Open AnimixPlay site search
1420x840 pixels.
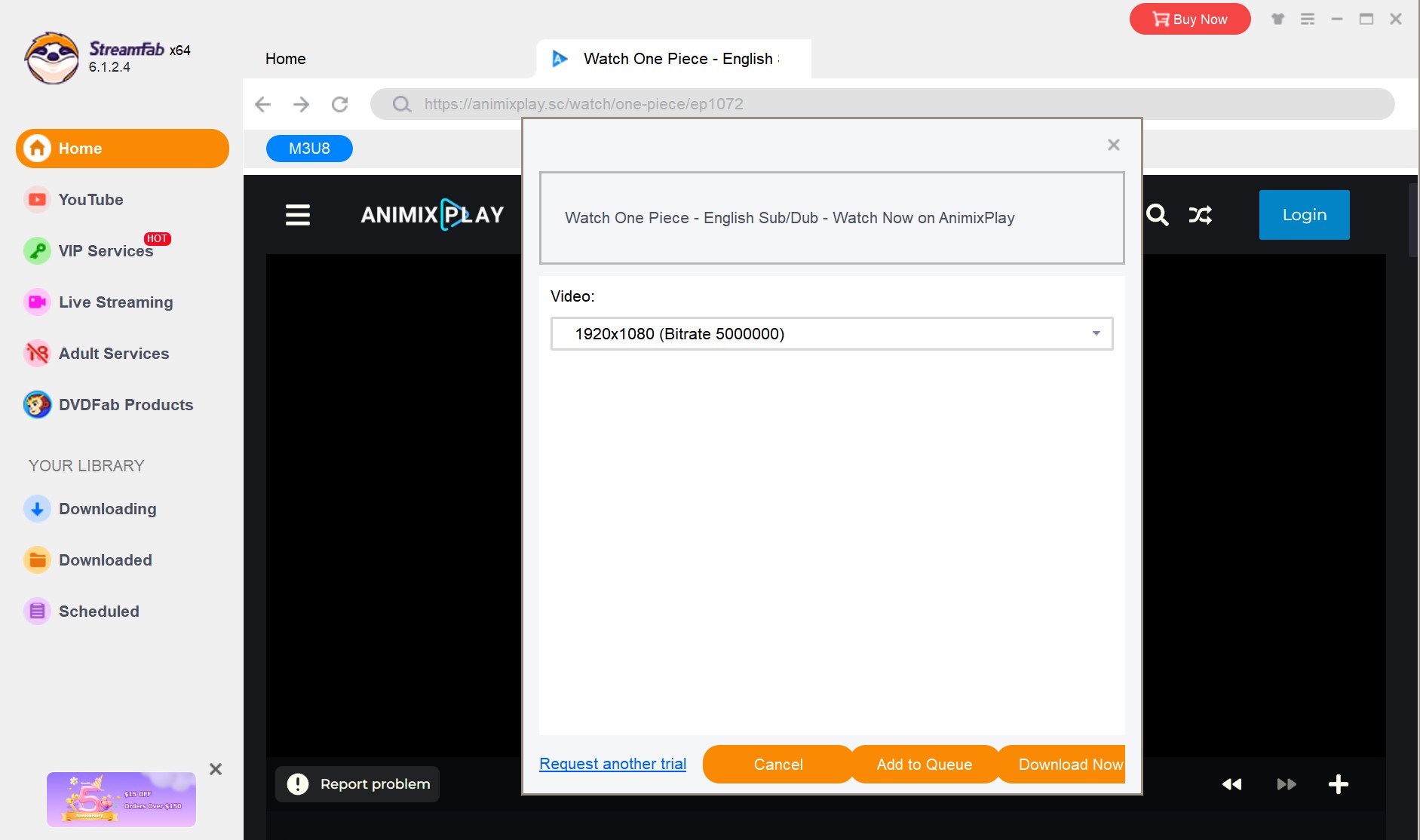[1157, 215]
